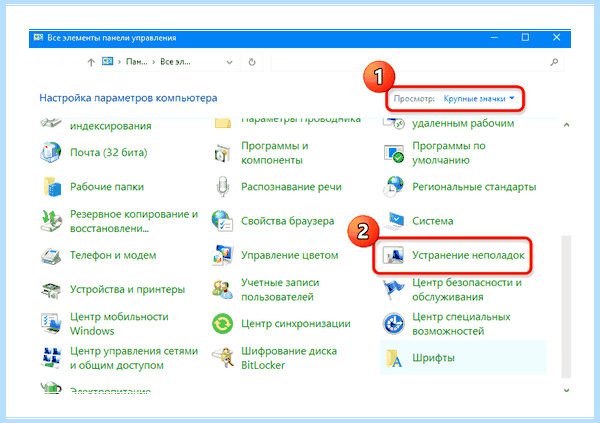Open the Шифрование диска BitLocker link
Image resolution: width=600 pixels, height=423 pixels.
[289, 358]
